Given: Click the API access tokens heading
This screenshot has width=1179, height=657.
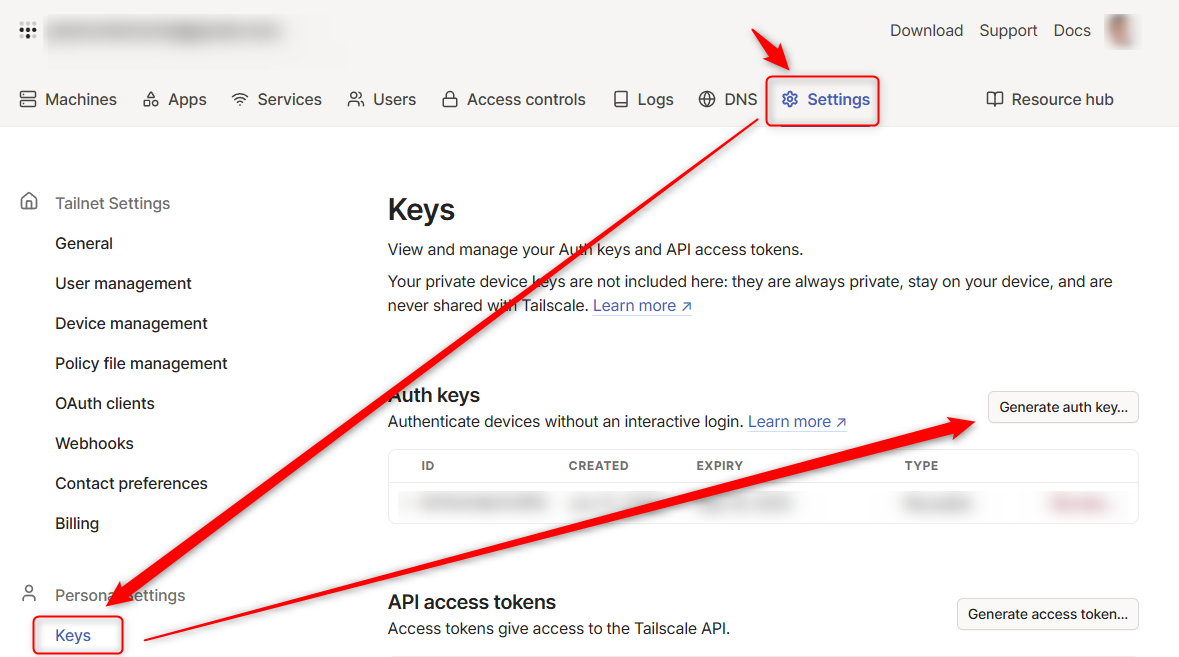Looking at the screenshot, I should point(471,602).
